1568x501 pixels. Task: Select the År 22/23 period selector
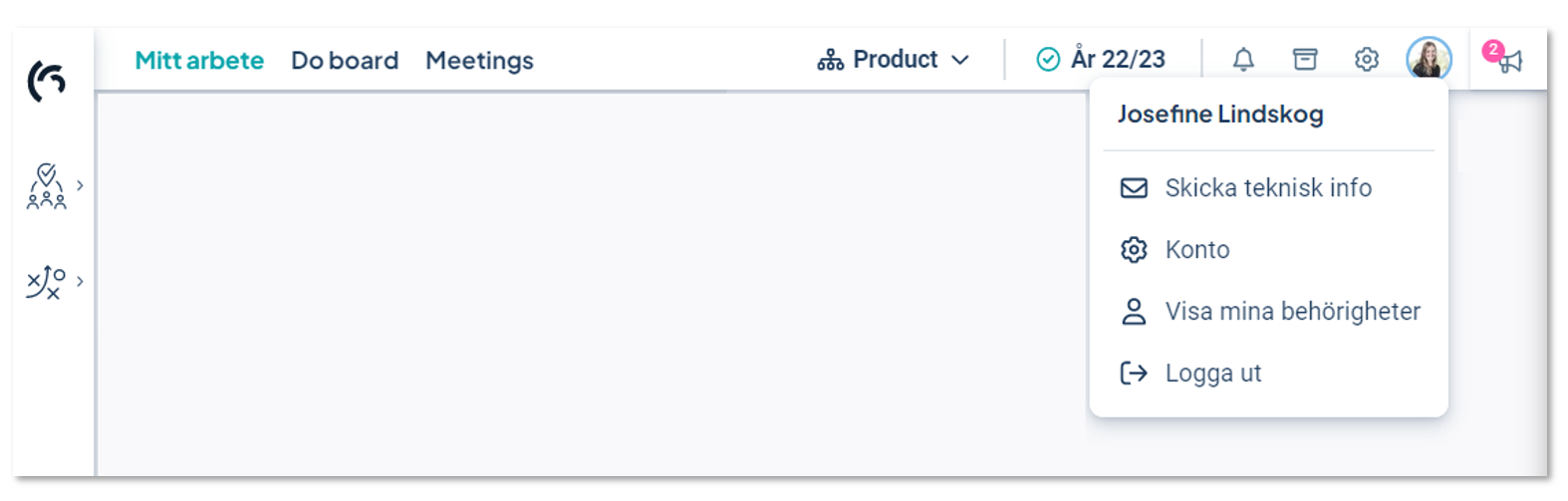1101,60
